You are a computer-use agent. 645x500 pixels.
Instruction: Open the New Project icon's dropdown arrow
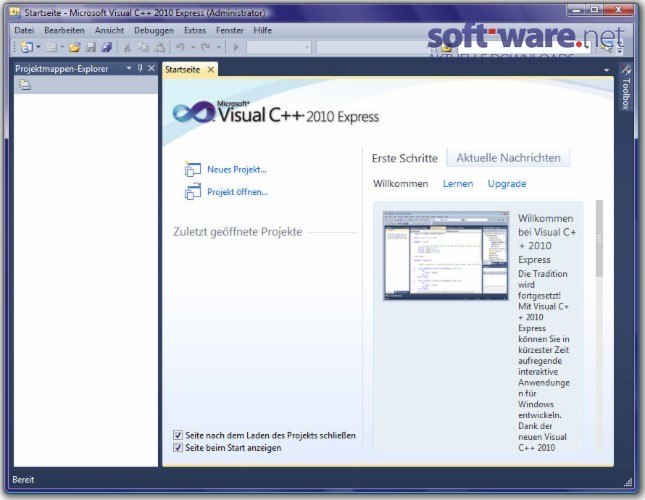tap(38, 47)
